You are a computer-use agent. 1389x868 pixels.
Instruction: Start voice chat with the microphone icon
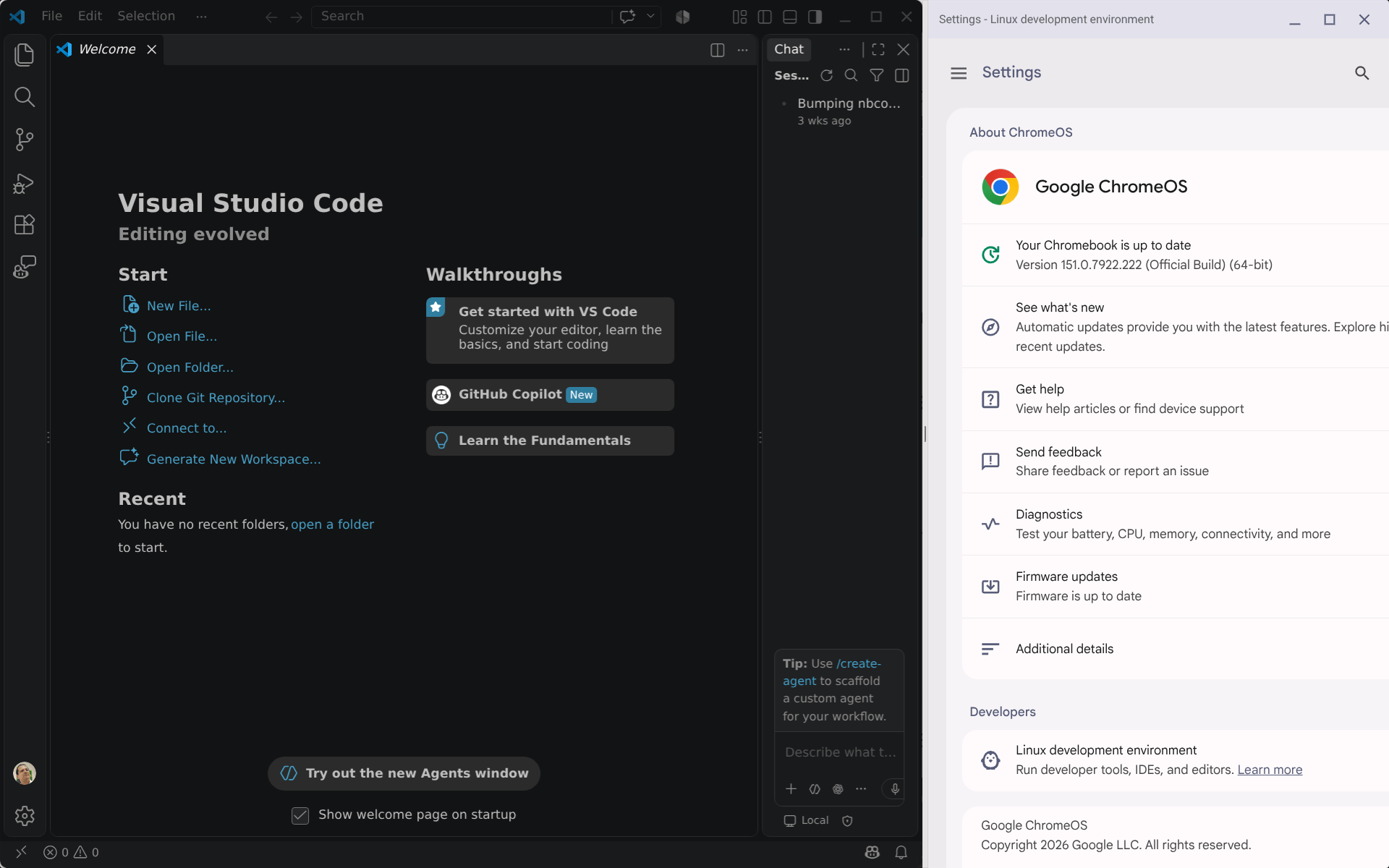[895, 789]
